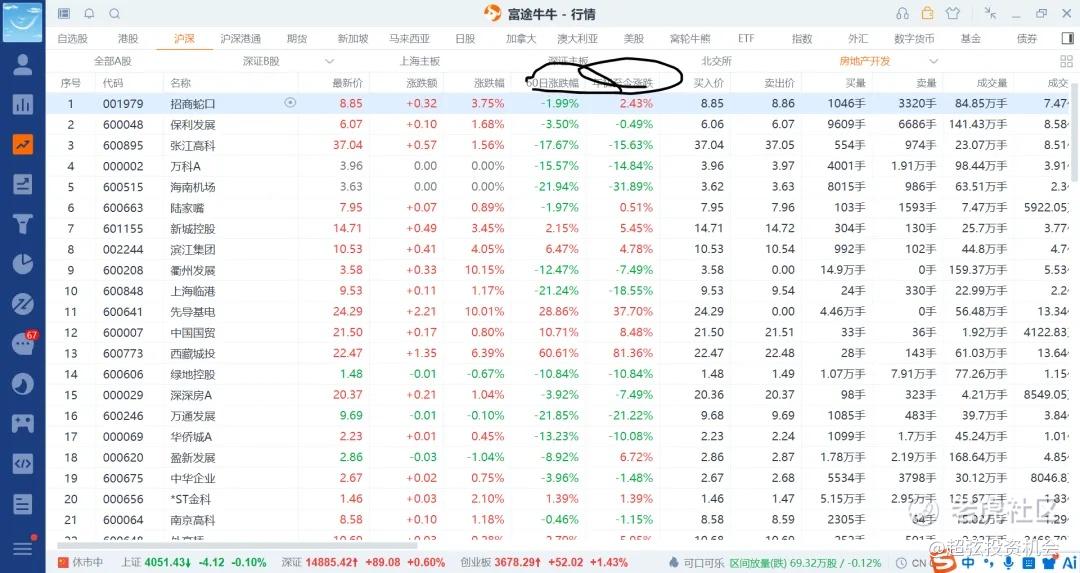Click the target icon in 招商蛇口 row
The image size is (1080, 573).
(x=290, y=103)
